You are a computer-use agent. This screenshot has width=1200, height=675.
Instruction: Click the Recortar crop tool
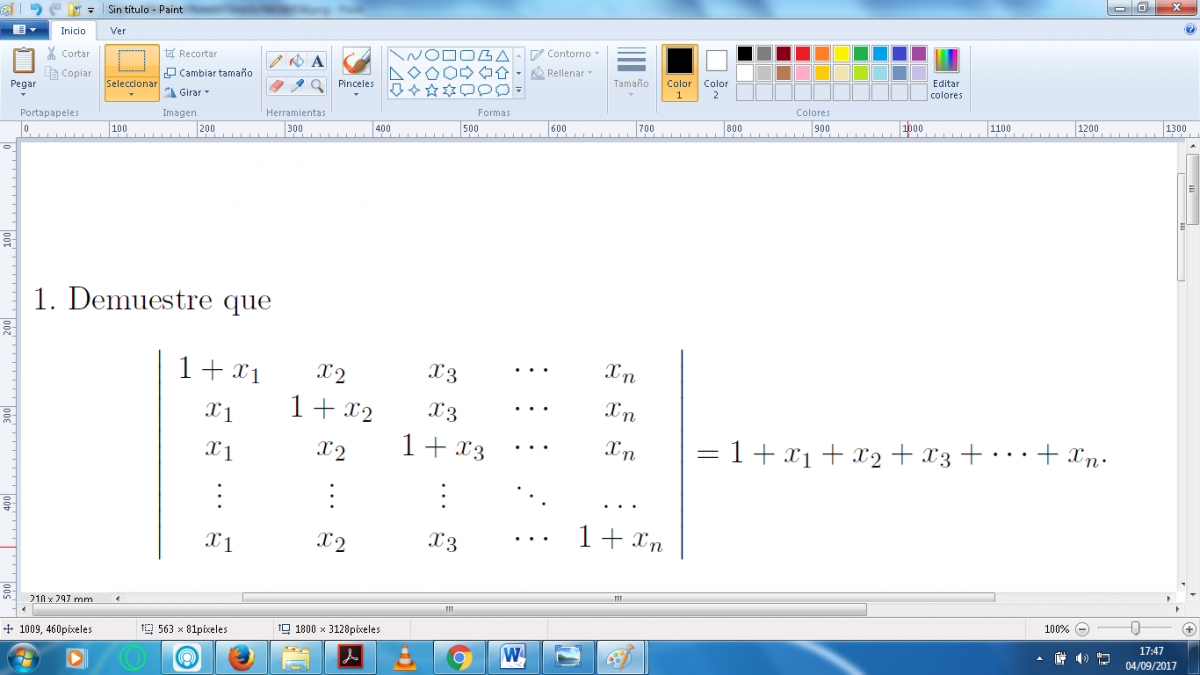tap(191, 54)
